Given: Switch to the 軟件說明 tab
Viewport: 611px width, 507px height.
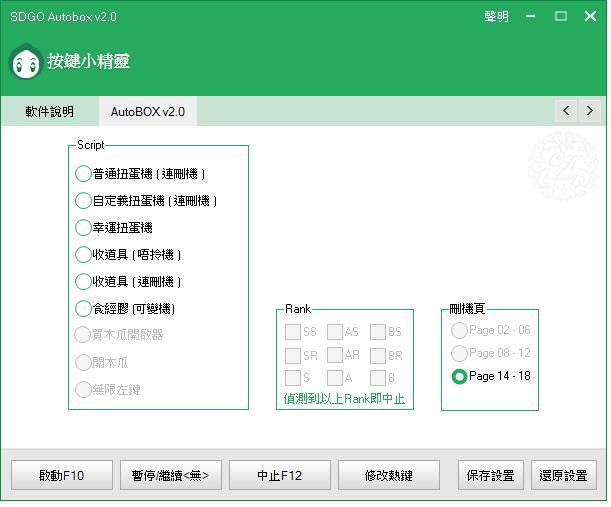Looking at the screenshot, I should [50, 111].
